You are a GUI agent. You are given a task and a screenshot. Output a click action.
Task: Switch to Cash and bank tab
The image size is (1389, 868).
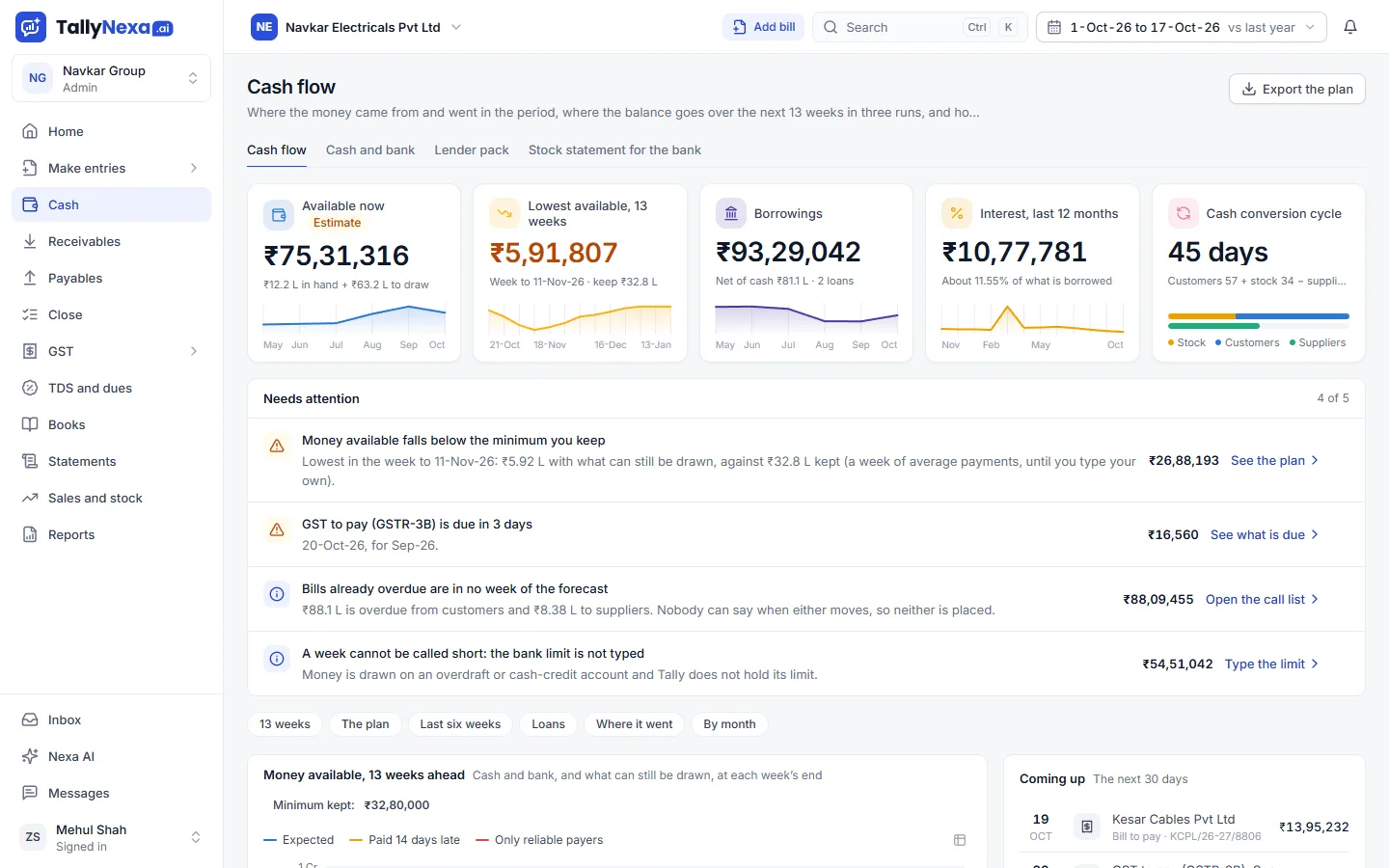pos(370,149)
